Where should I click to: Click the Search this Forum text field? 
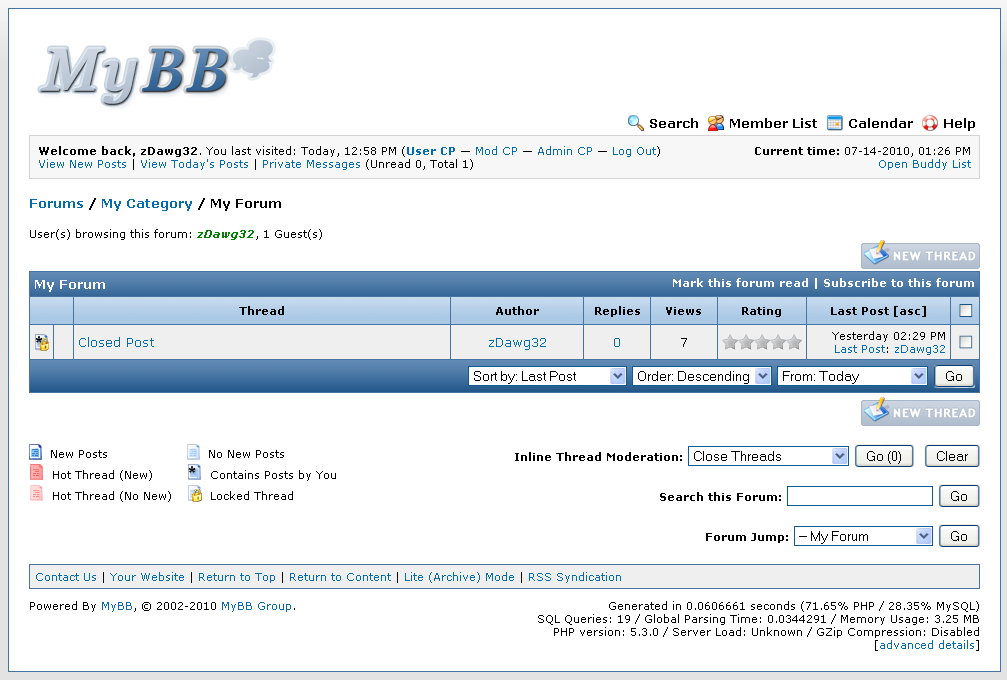click(859, 496)
